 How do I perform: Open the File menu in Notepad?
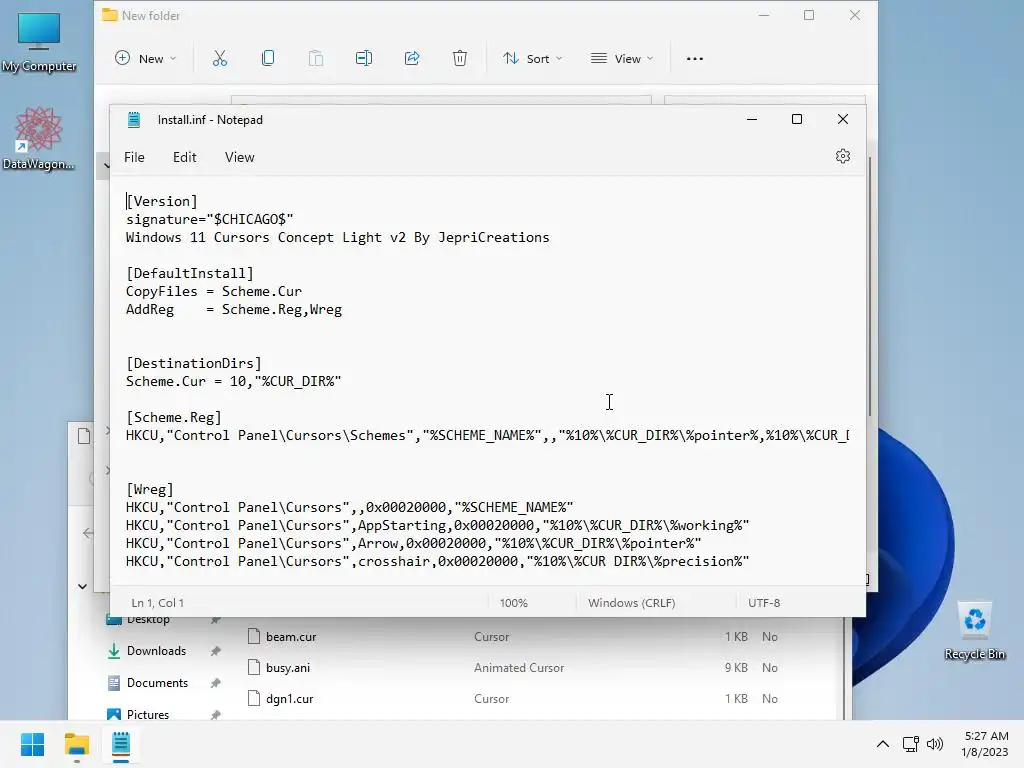[x=134, y=157]
